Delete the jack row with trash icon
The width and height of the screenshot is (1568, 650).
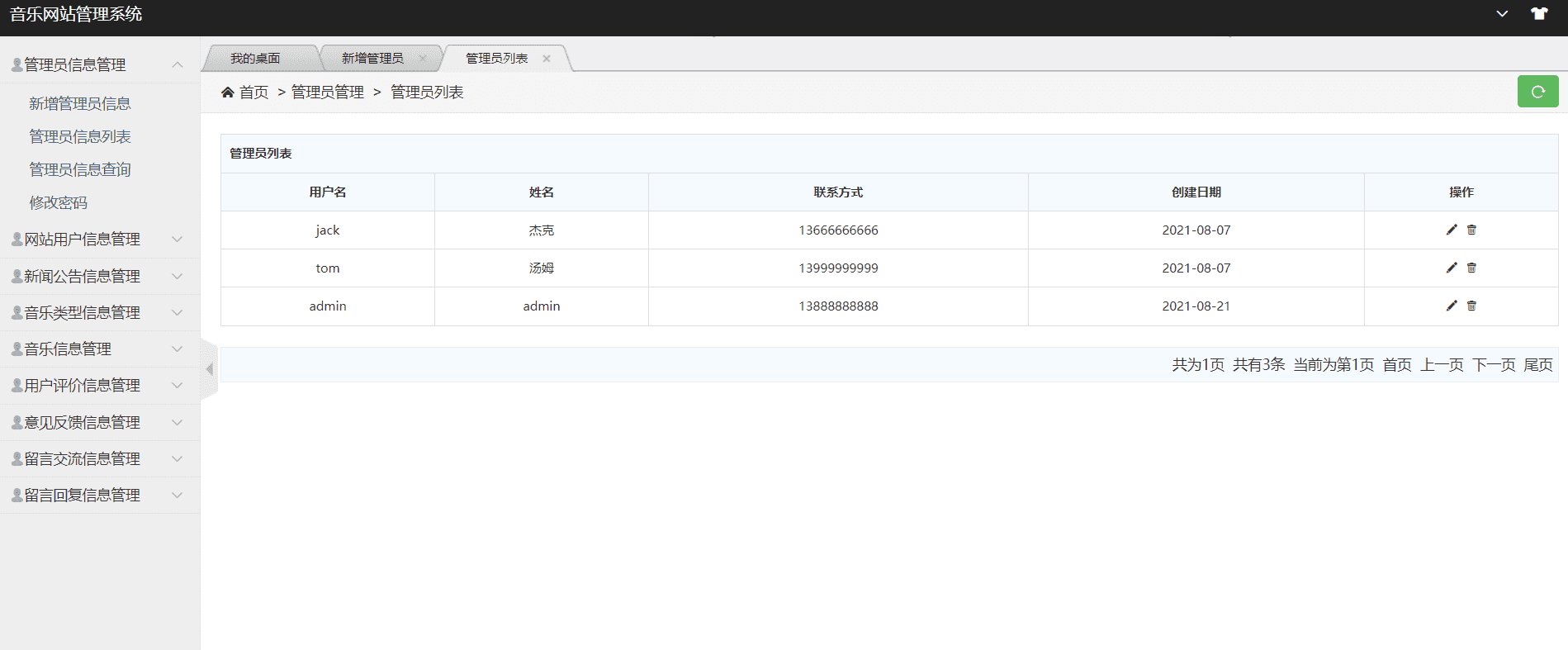coord(1471,230)
